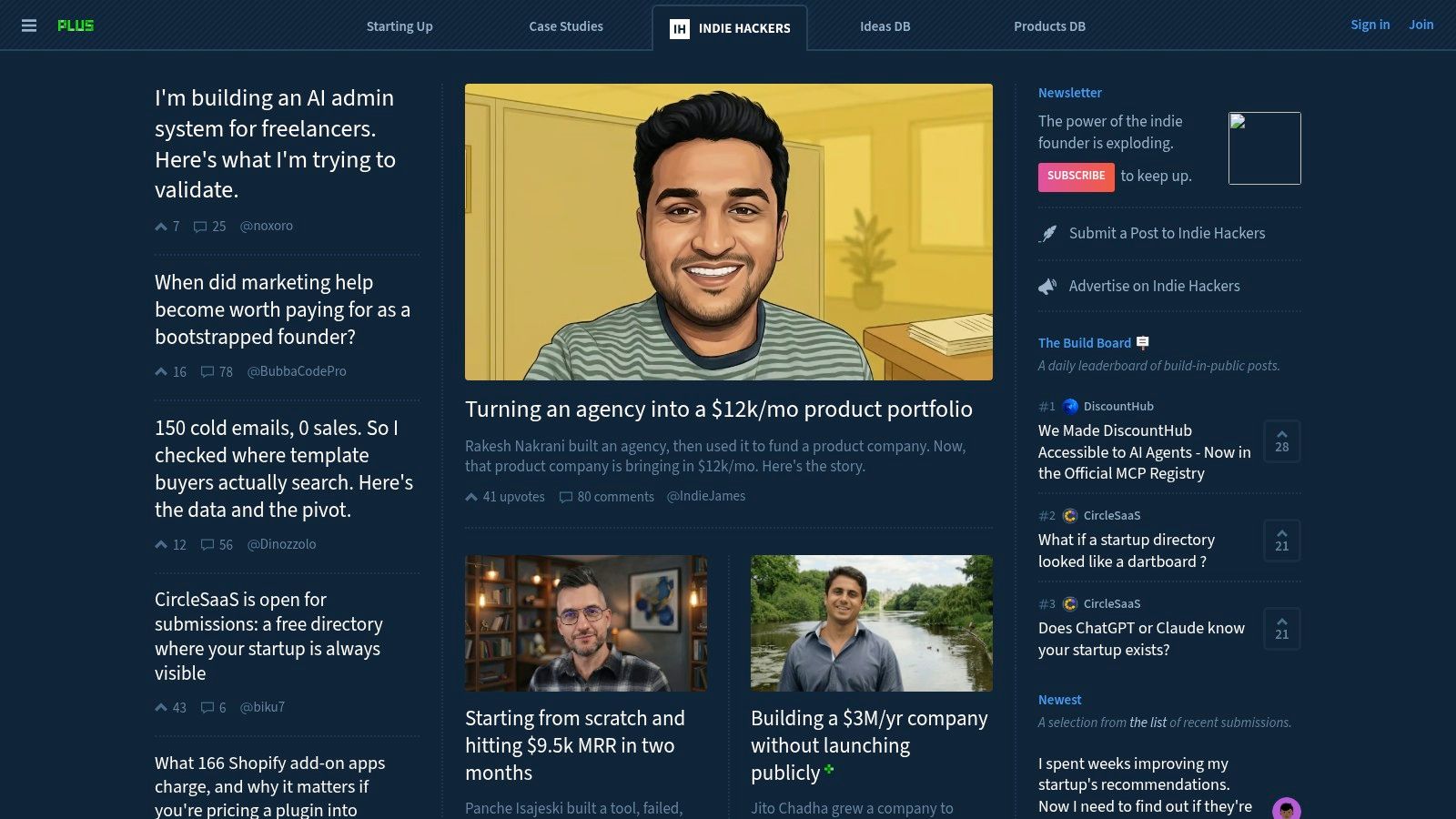Image resolution: width=1456 pixels, height=819 pixels.
Task: Click the Build Board sign icon
Action: 1143,343
